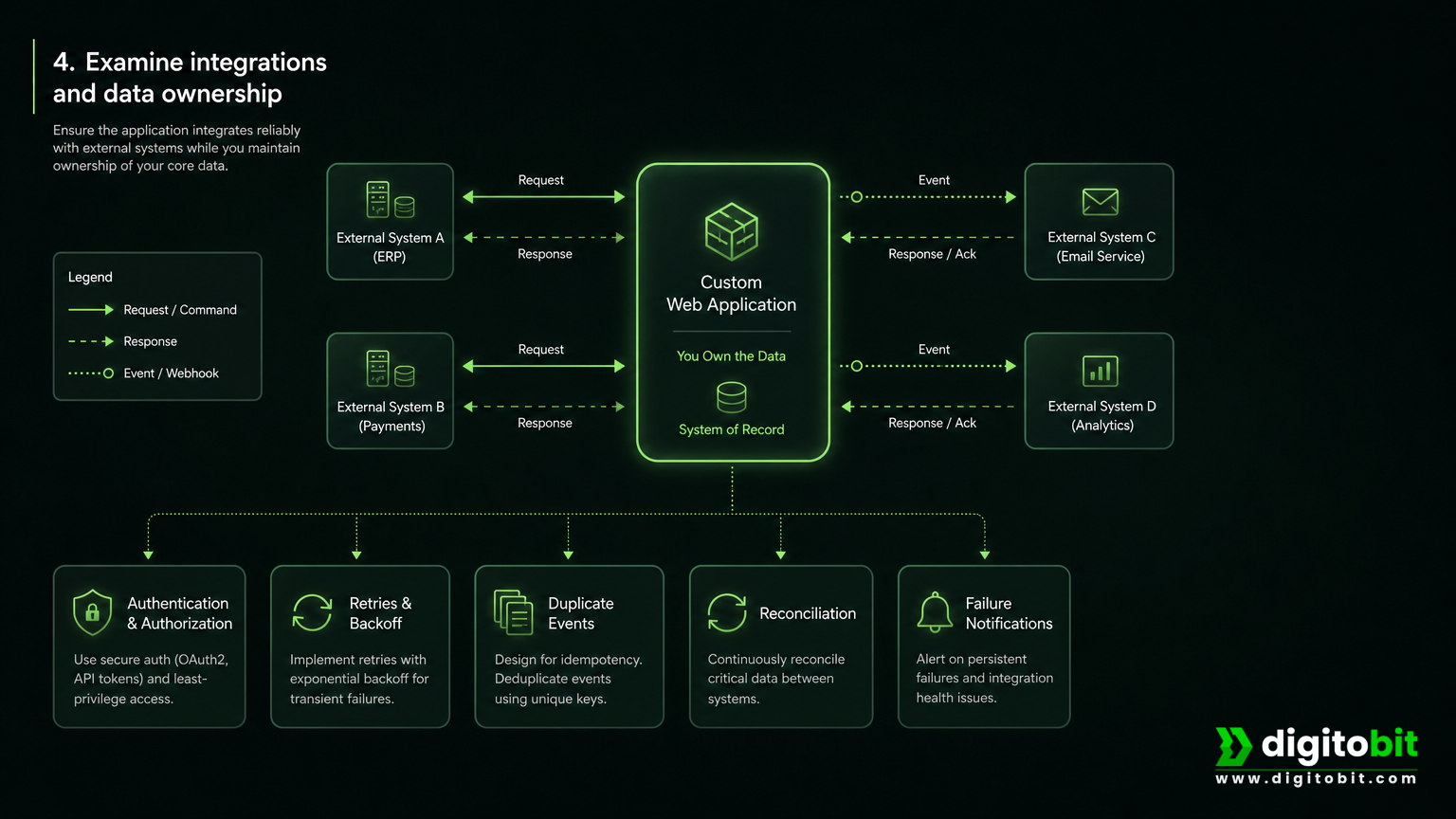Select the "Ensure the application integrates reliably" paragraph
Image resolution: width=1456 pixels, height=819 pixels.
[x=176, y=148]
